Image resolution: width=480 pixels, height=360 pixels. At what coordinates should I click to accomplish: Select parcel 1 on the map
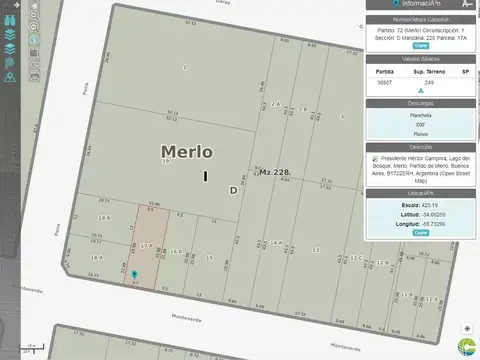point(185,68)
